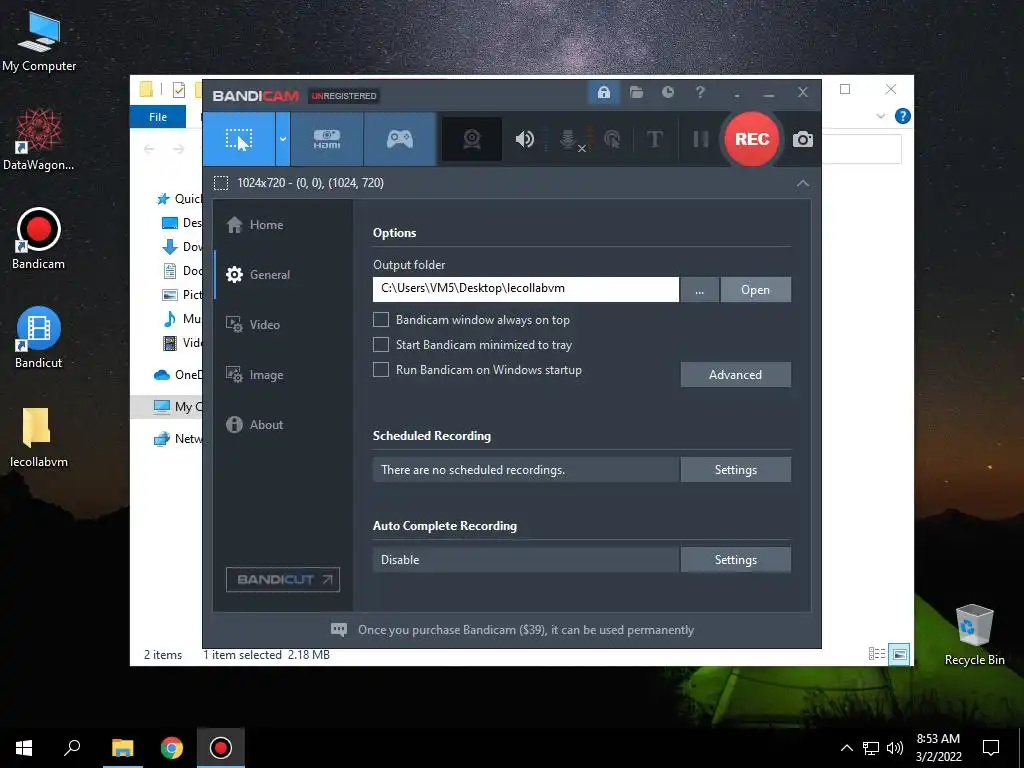Enable Start Bandicam minimized to tray
The image size is (1024, 768).
tap(381, 344)
